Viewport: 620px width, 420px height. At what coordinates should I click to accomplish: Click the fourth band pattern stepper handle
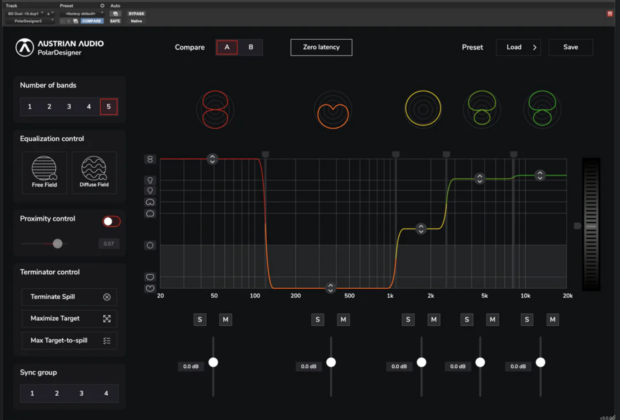tap(480, 179)
